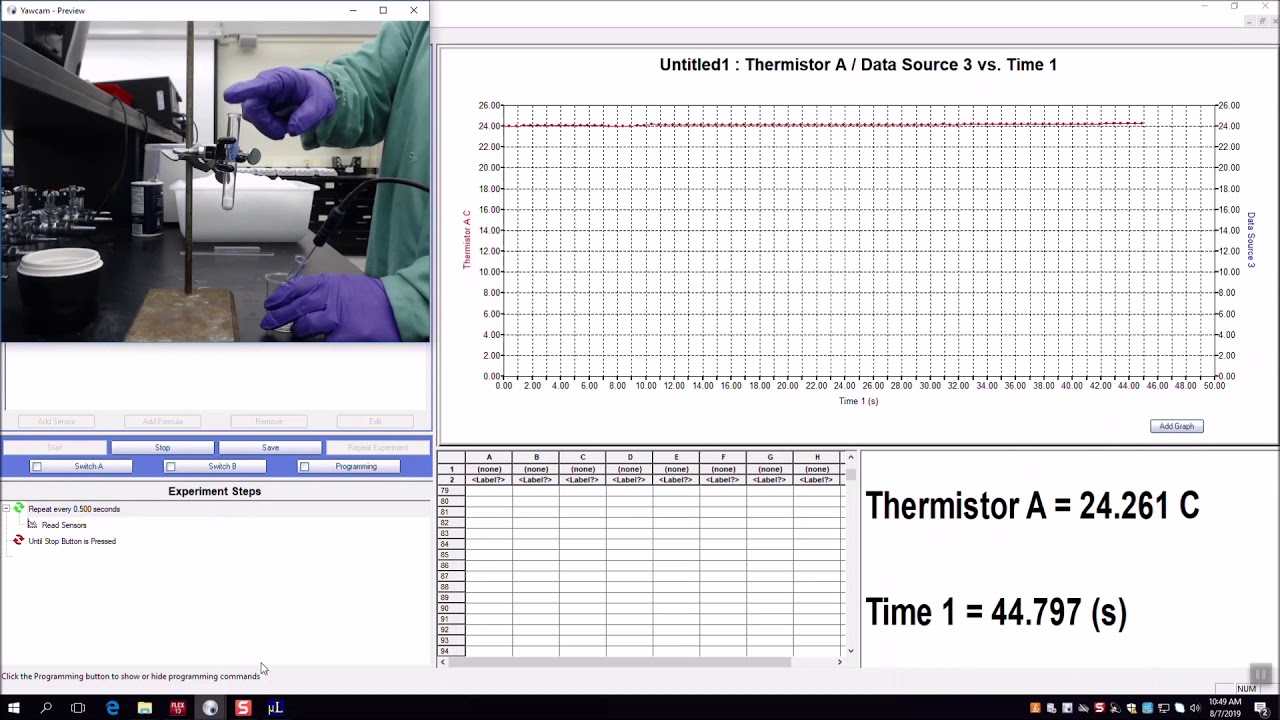Image resolution: width=1280 pixels, height=720 pixels.
Task: Click the Add Formula button
Action: (163, 421)
